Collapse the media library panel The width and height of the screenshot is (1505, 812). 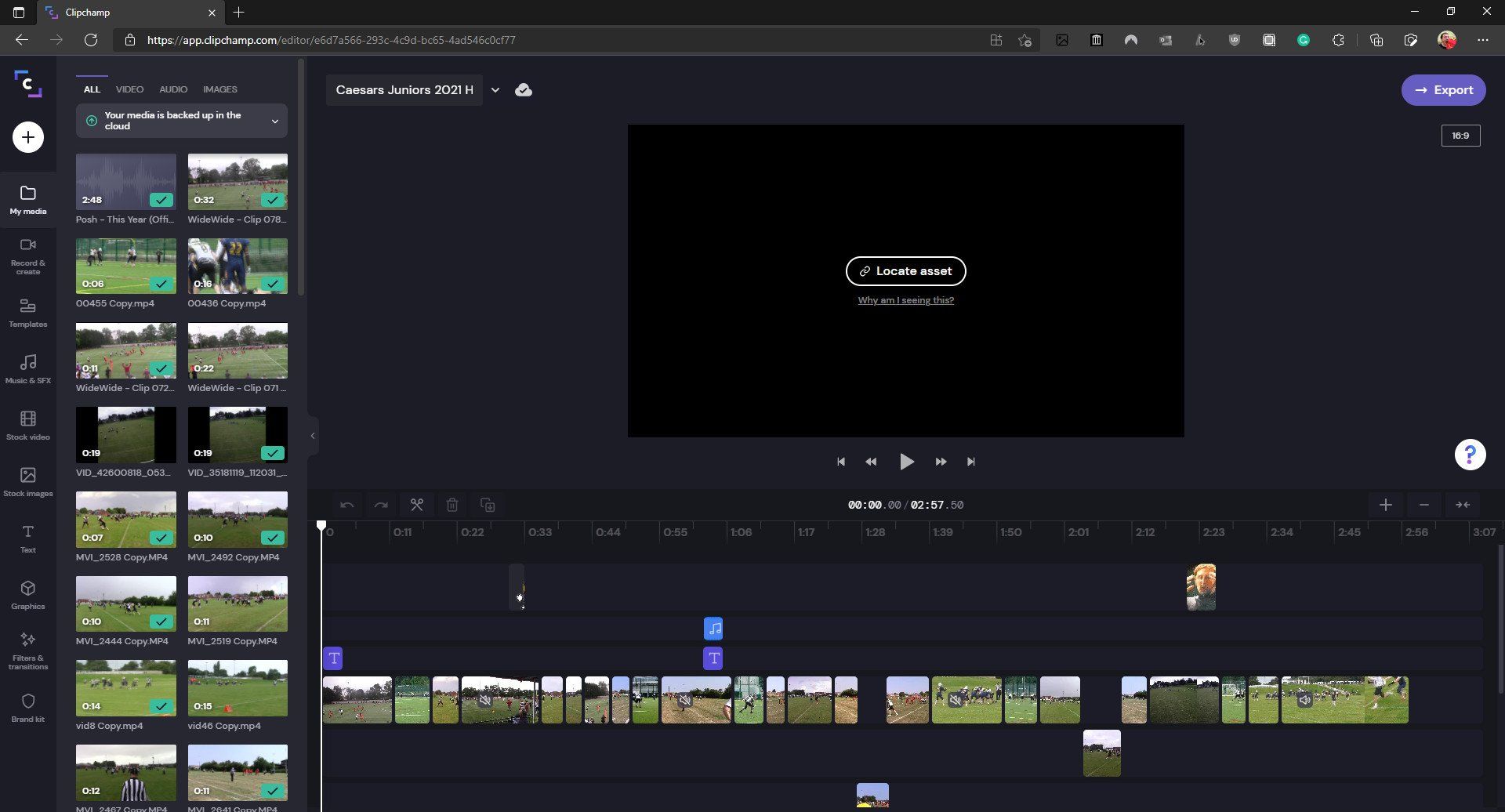[313, 435]
